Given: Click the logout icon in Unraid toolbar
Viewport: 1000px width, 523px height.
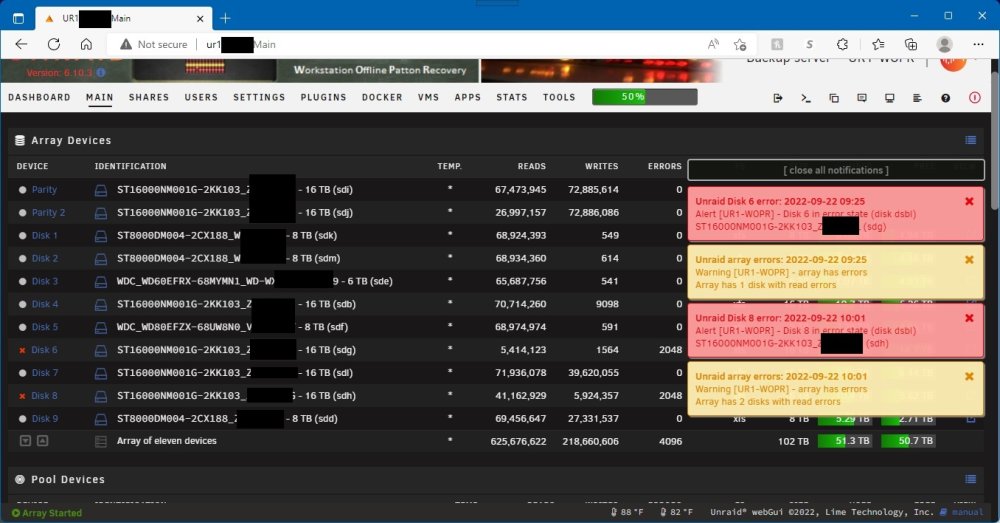Looking at the screenshot, I should click(777, 98).
